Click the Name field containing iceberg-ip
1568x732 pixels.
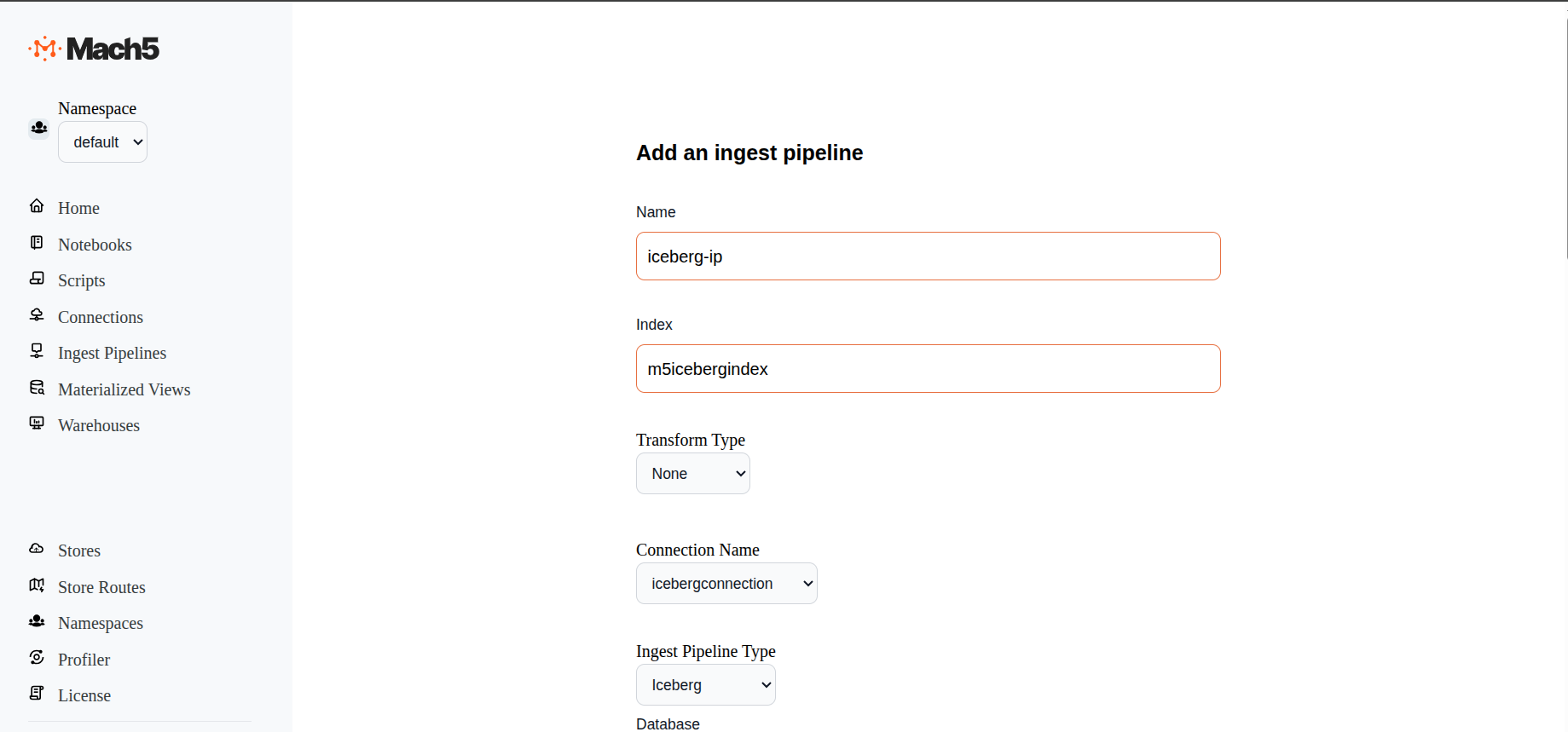pyautogui.click(x=928, y=256)
